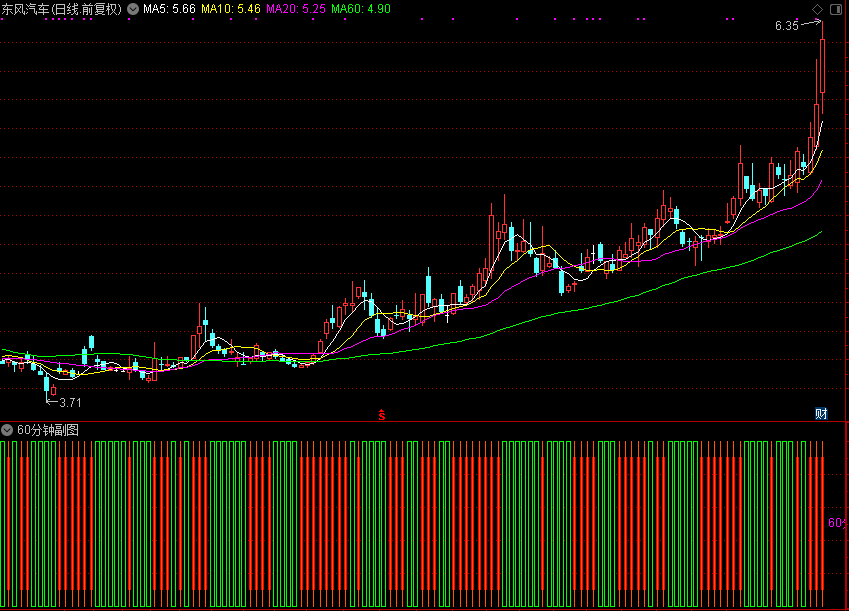Viewport: 849px width, 611px height.
Task: Click the divider between main chart and sub-chart
Action: pos(424,421)
